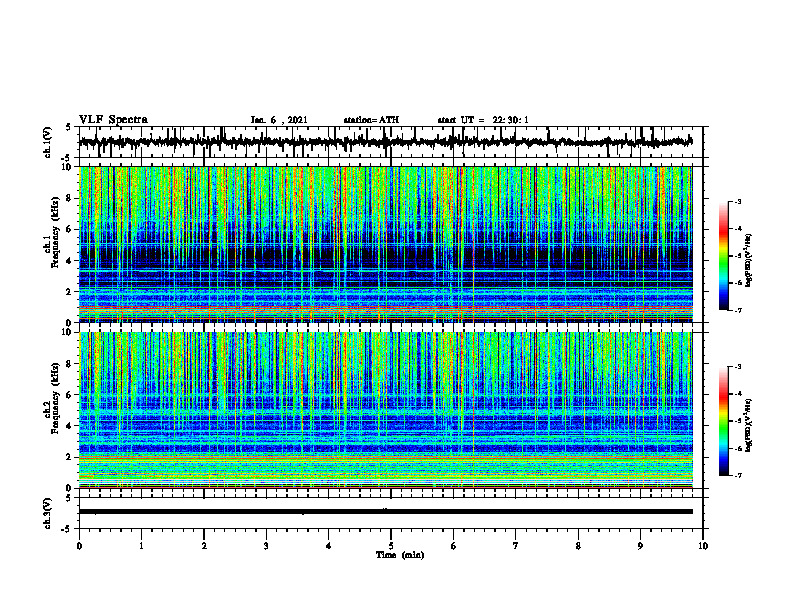Click time axis tick label "3"
The image size is (792, 612).
[x=266, y=546]
